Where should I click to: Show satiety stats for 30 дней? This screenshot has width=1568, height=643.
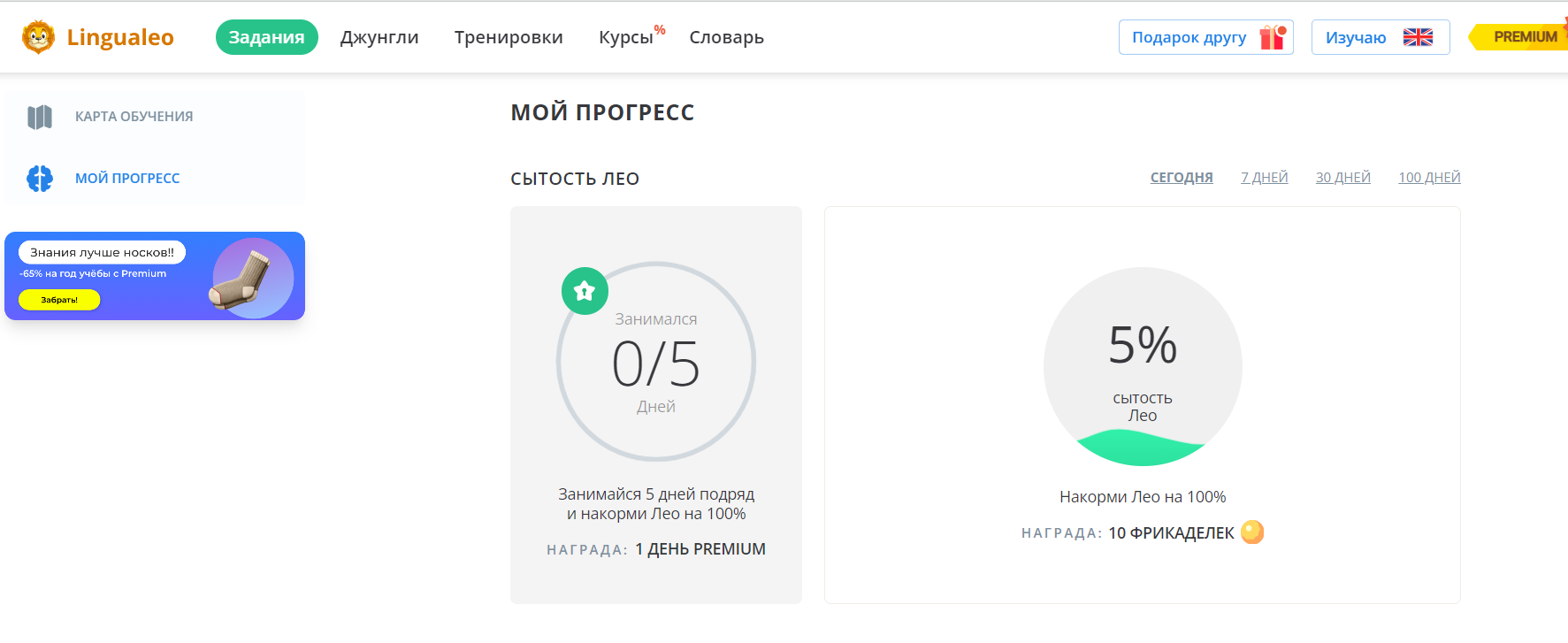point(1342,178)
